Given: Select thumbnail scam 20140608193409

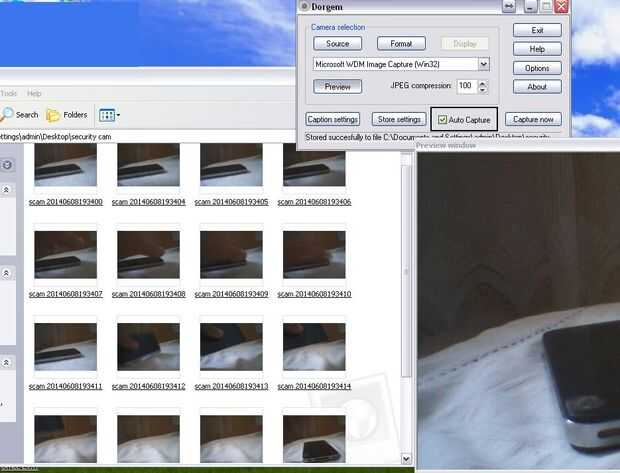Looking at the screenshot, I should (231, 255).
